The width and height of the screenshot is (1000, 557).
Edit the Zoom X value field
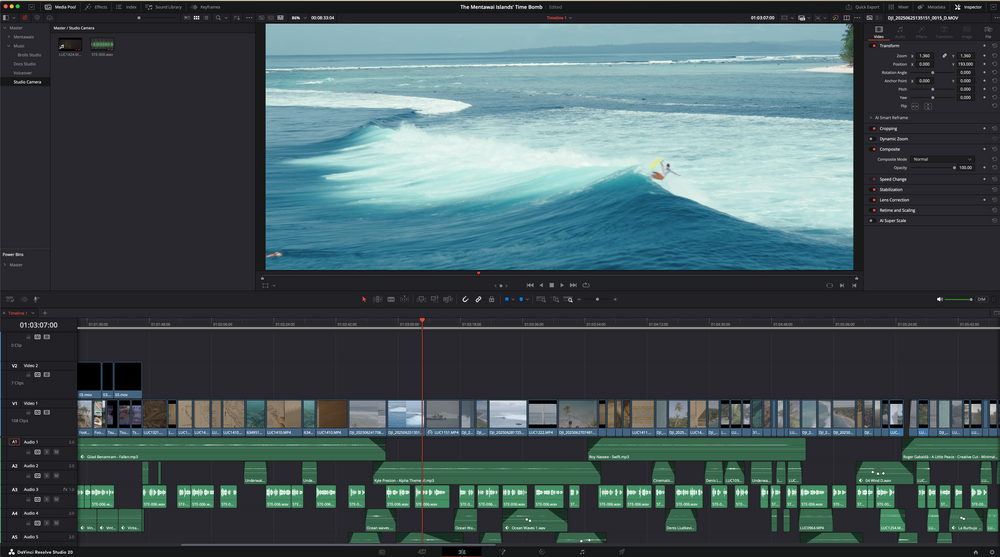pyautogui.click(x=925, y=56)
